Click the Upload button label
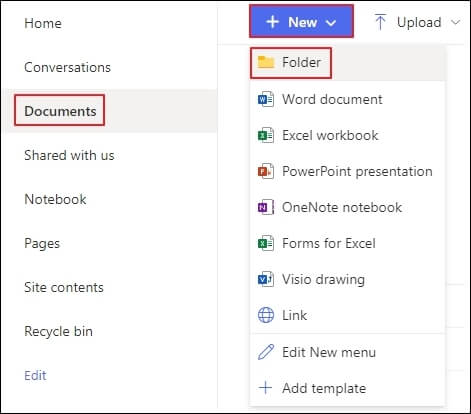This screenshot has height=414, width=471. pos(419,23)
